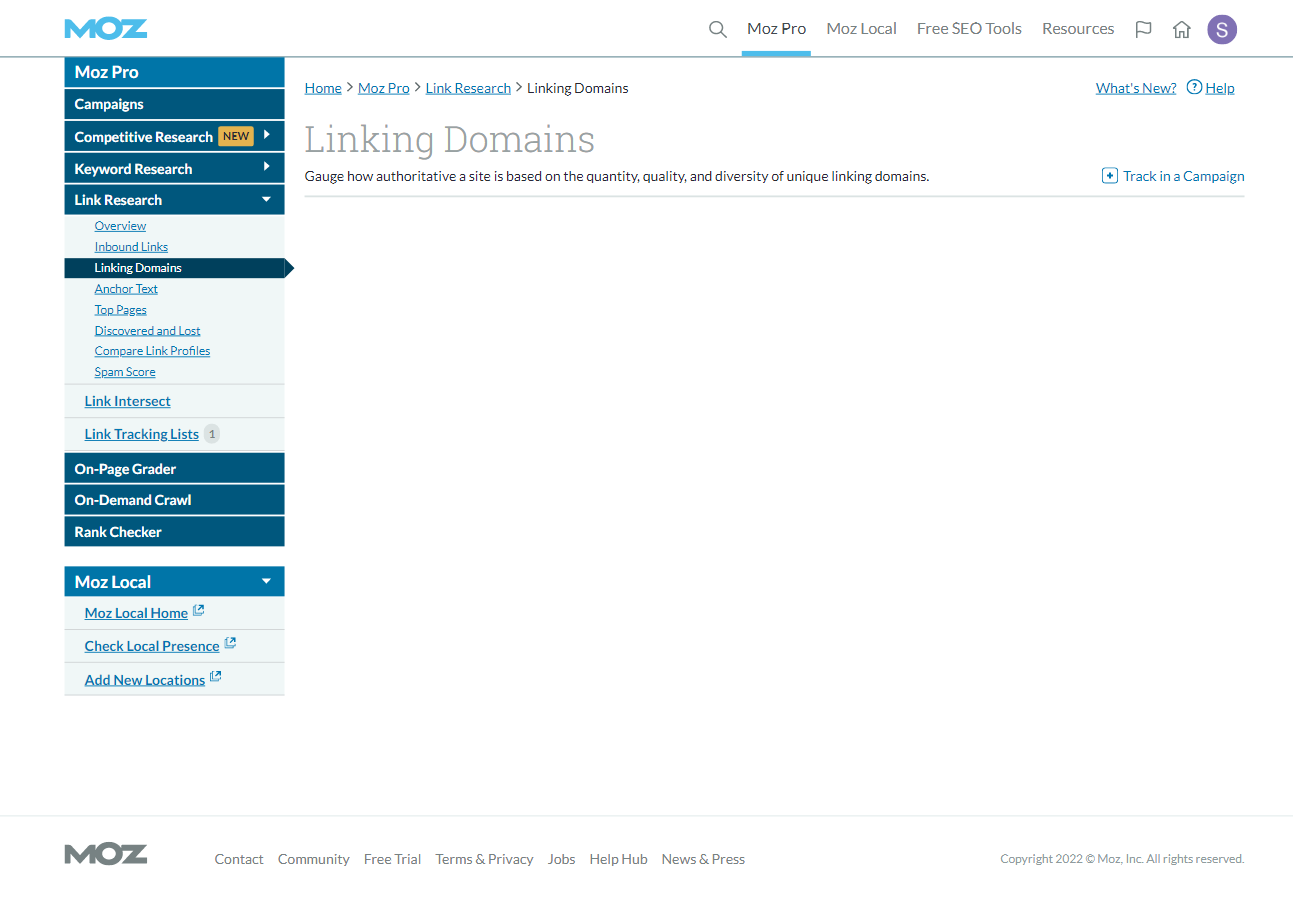
Task: Open Free SEO Tools menu
Action: coord(969,29)
